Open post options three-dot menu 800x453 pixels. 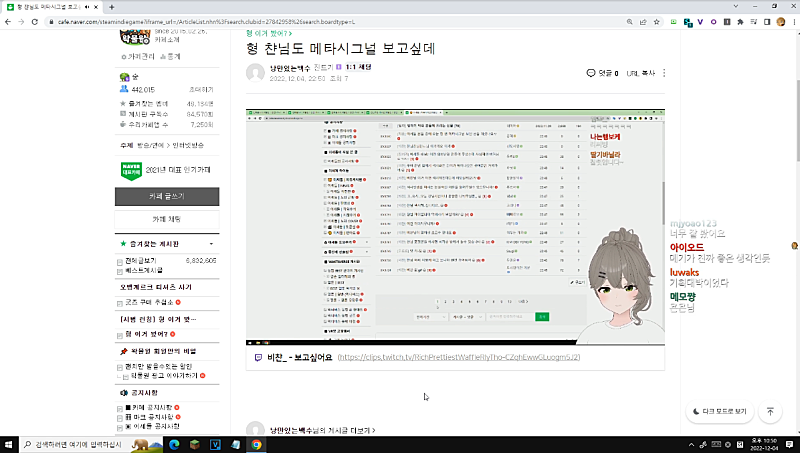(x=664, y=73)
